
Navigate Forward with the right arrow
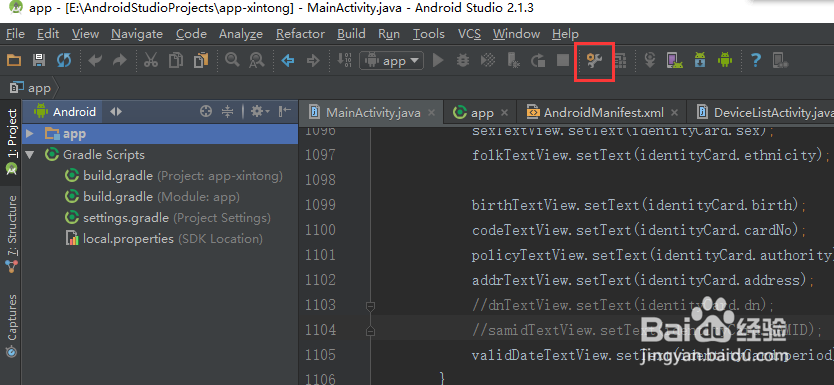(x=313, y=61)
